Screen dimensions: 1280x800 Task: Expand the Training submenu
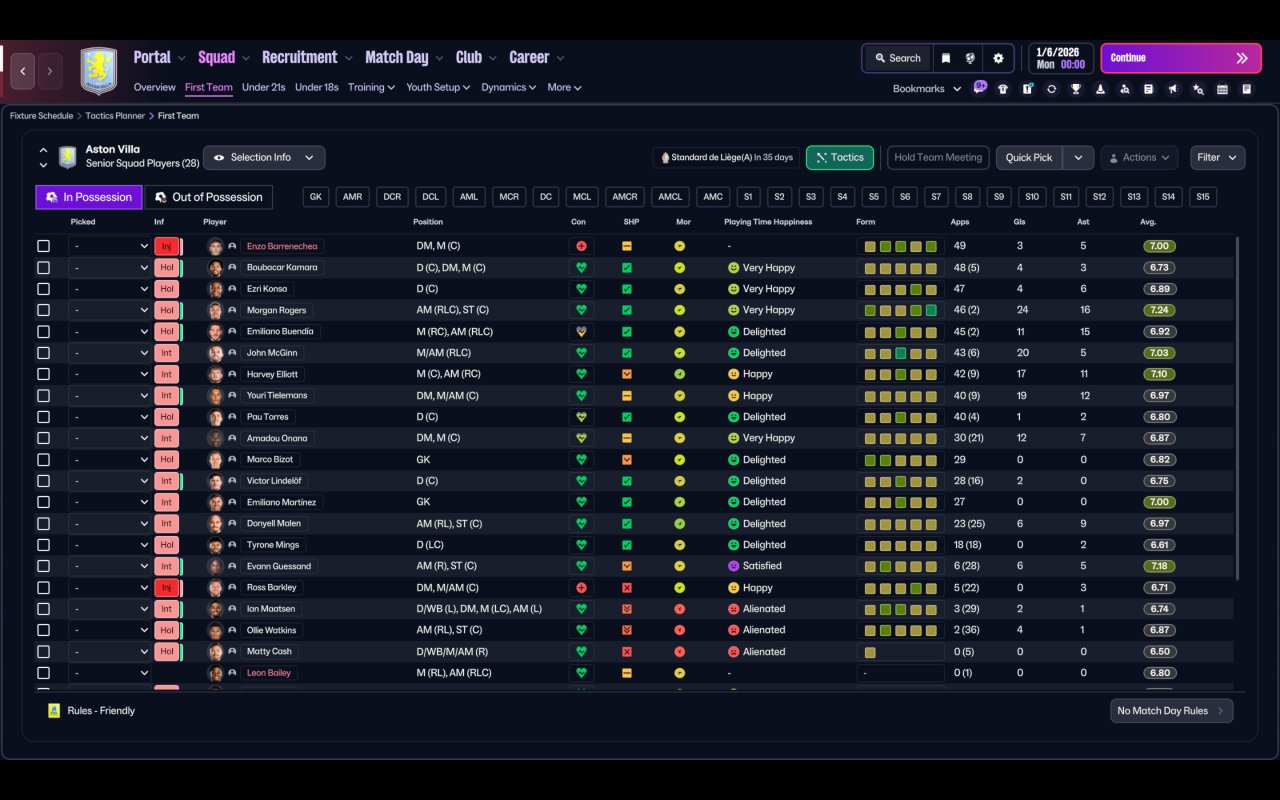click(371, 87)
